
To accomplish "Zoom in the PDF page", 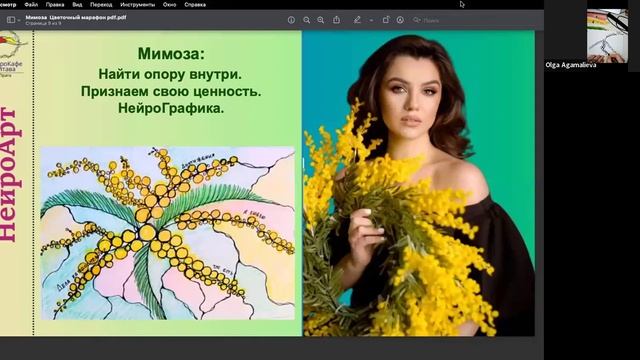I will [321, 20].
